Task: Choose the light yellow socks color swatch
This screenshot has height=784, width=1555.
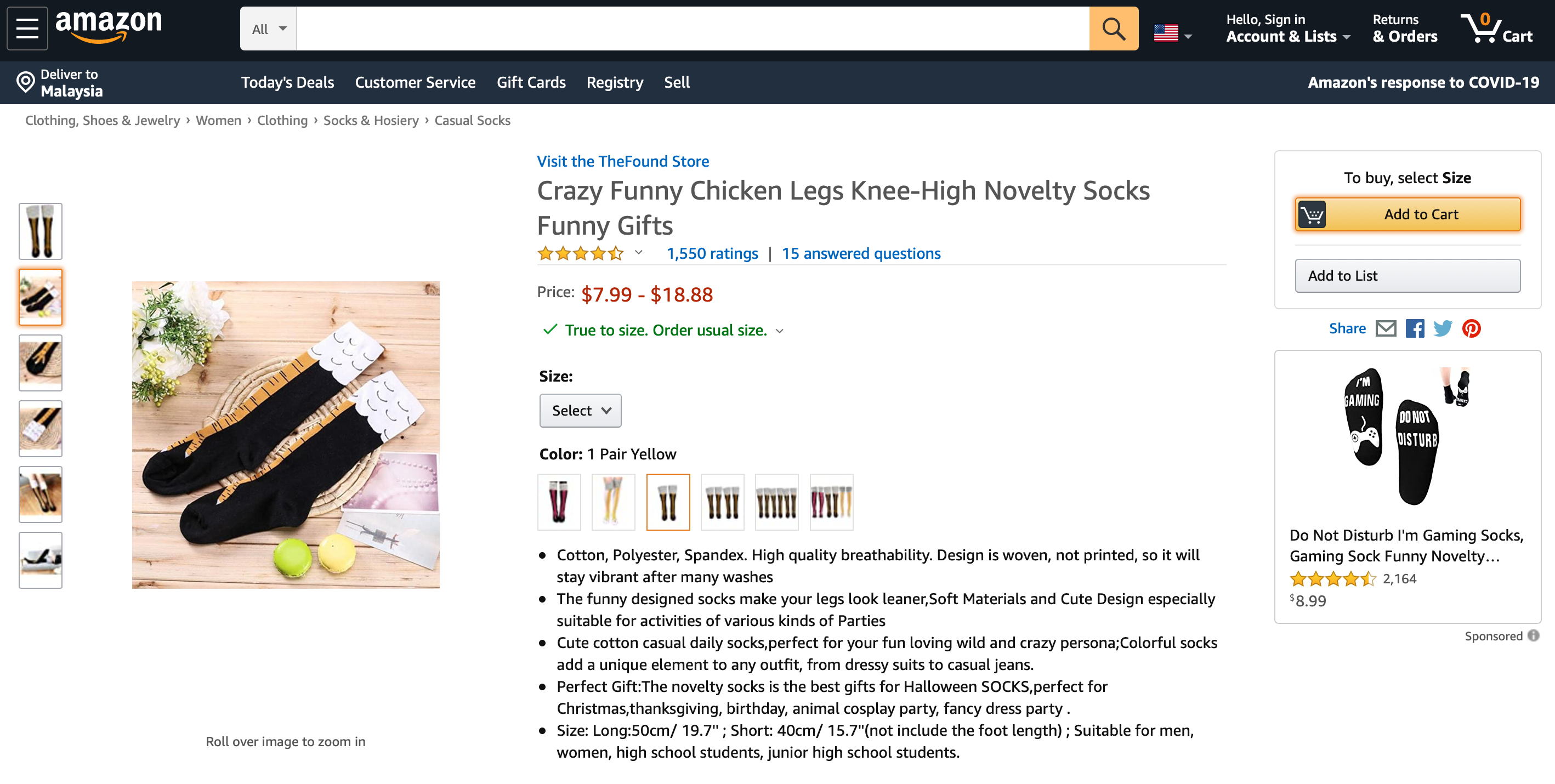Action: click(x=612, y=502)
